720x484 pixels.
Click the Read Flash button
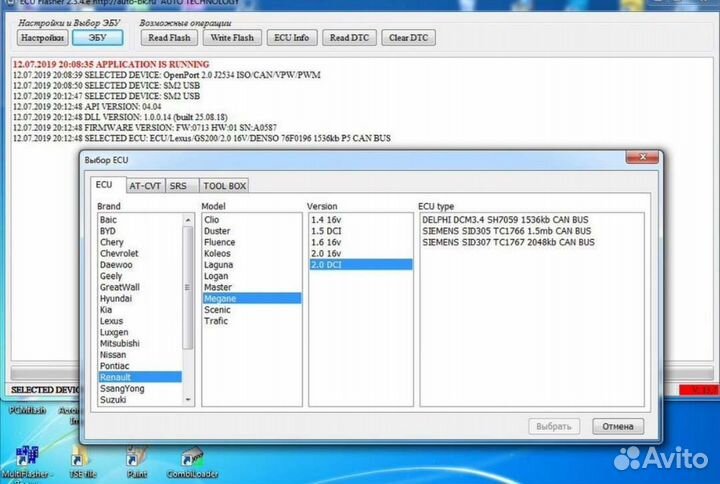point(169,38)
